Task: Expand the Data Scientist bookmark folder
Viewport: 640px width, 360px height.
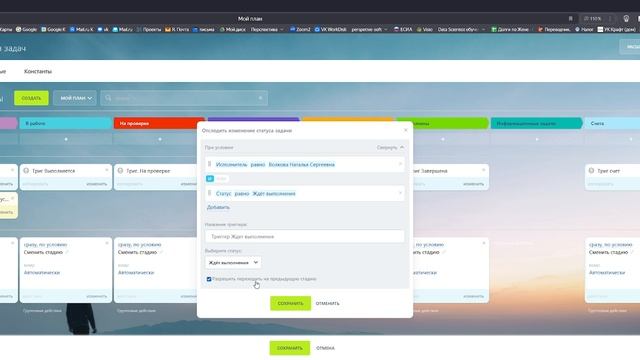Action: [461, 29]
